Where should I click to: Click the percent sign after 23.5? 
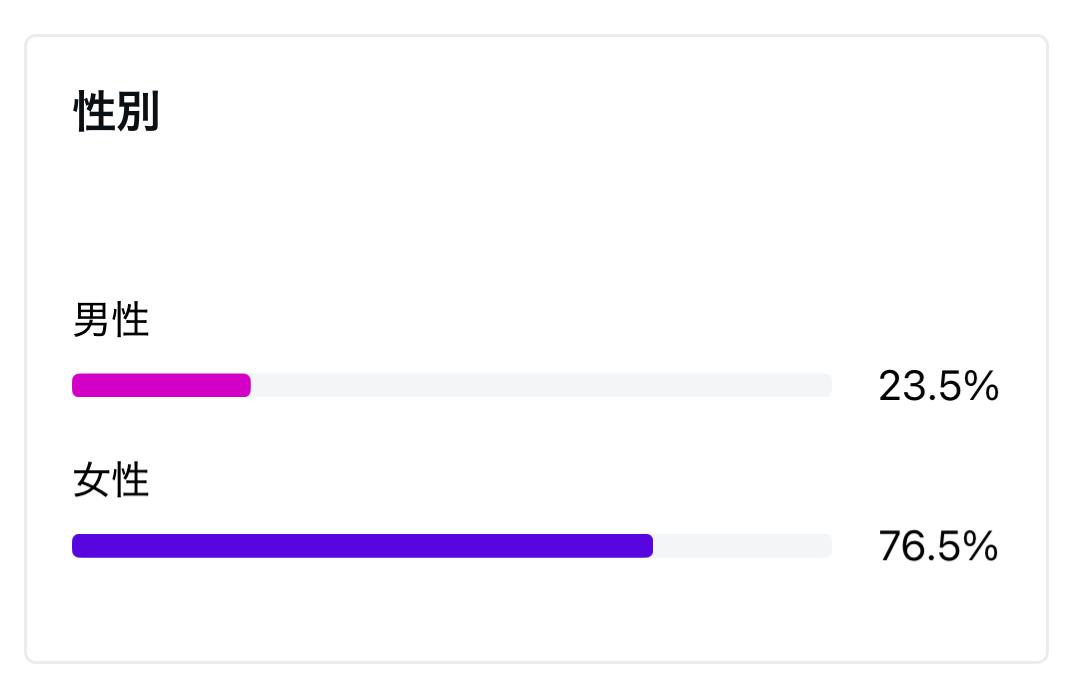[x=982, y=386]
